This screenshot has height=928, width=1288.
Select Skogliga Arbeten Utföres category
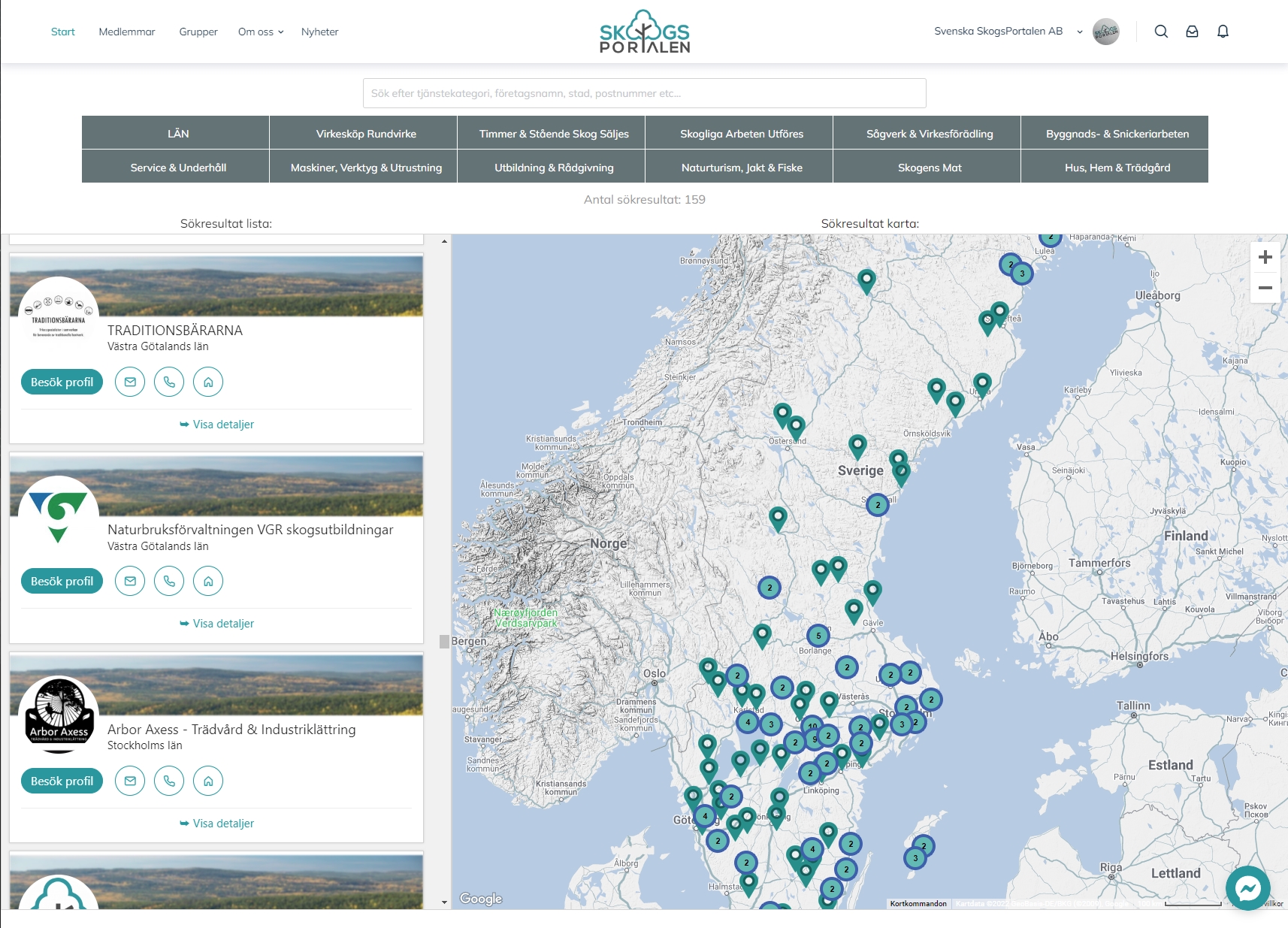(x=739, y=133)
